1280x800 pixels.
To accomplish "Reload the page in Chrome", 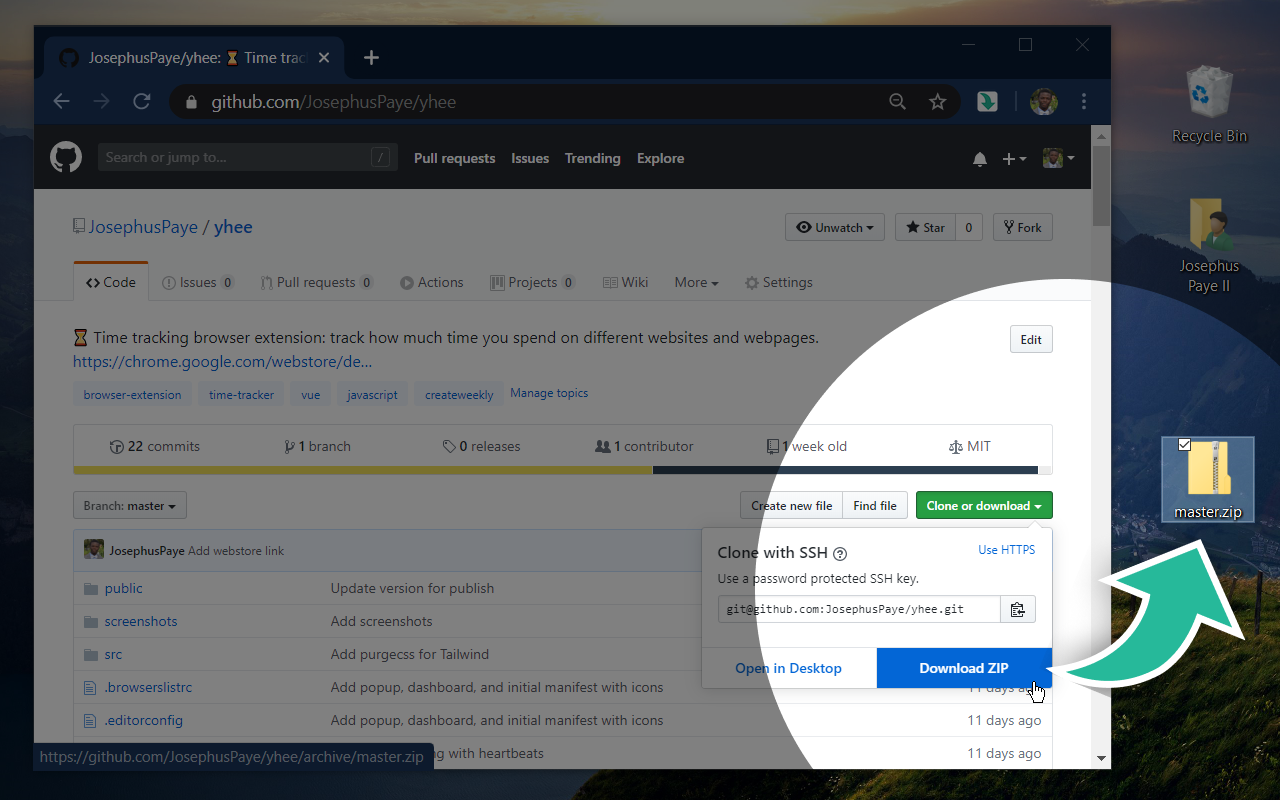I will (x=142, y=102).
